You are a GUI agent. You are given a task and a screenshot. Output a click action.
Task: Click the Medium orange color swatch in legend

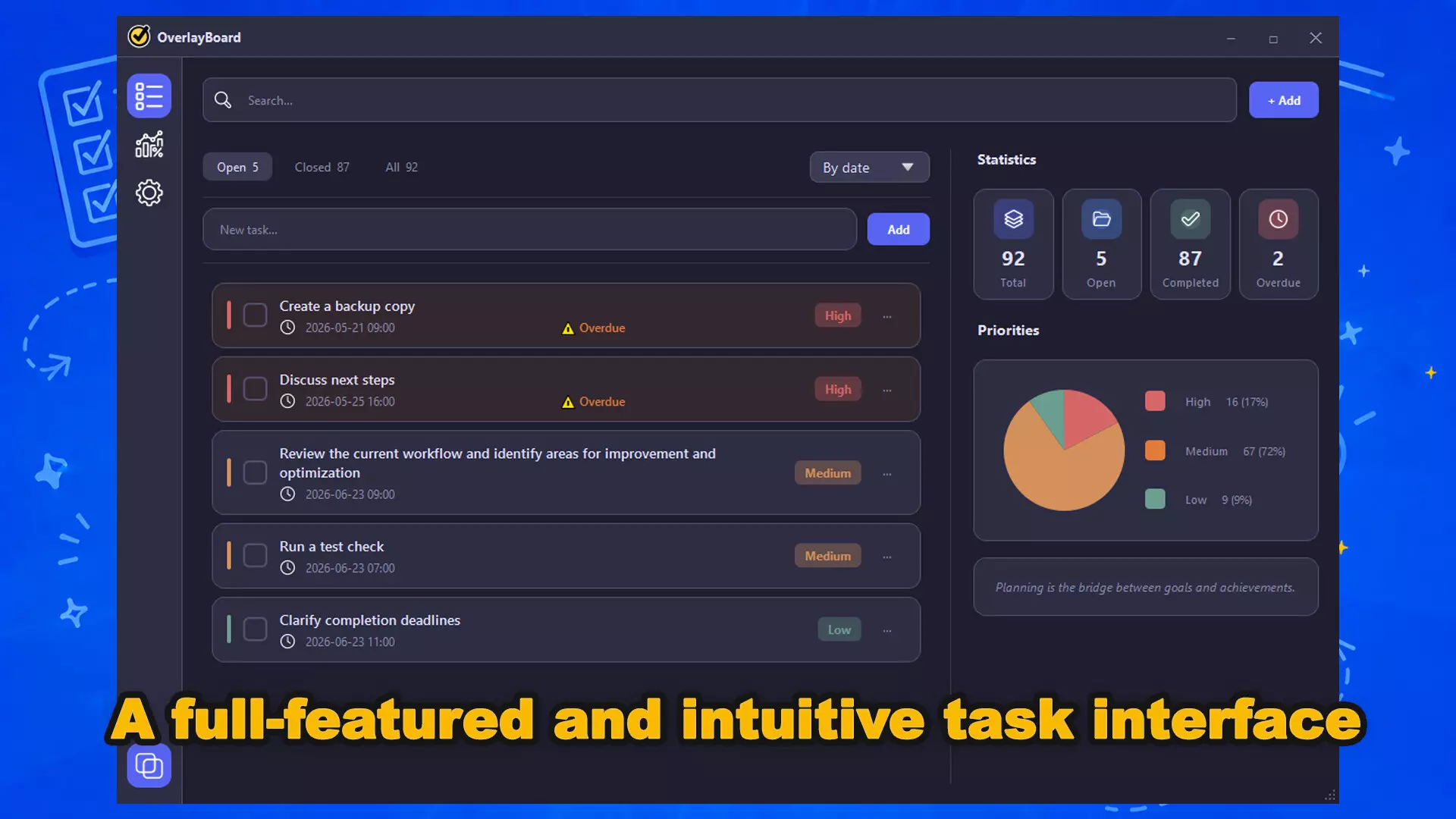click(1155, 450)
